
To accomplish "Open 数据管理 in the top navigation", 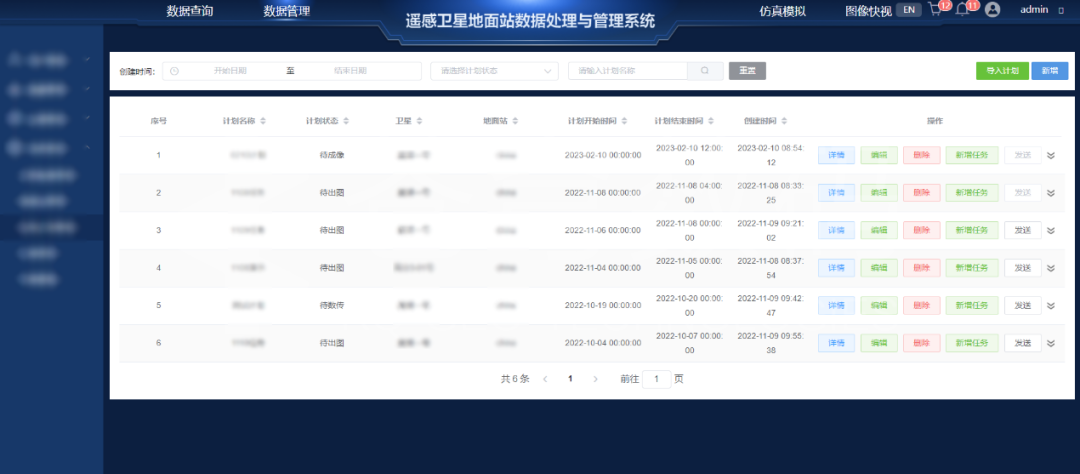I will pyautogui.click(x=287, y=11).
